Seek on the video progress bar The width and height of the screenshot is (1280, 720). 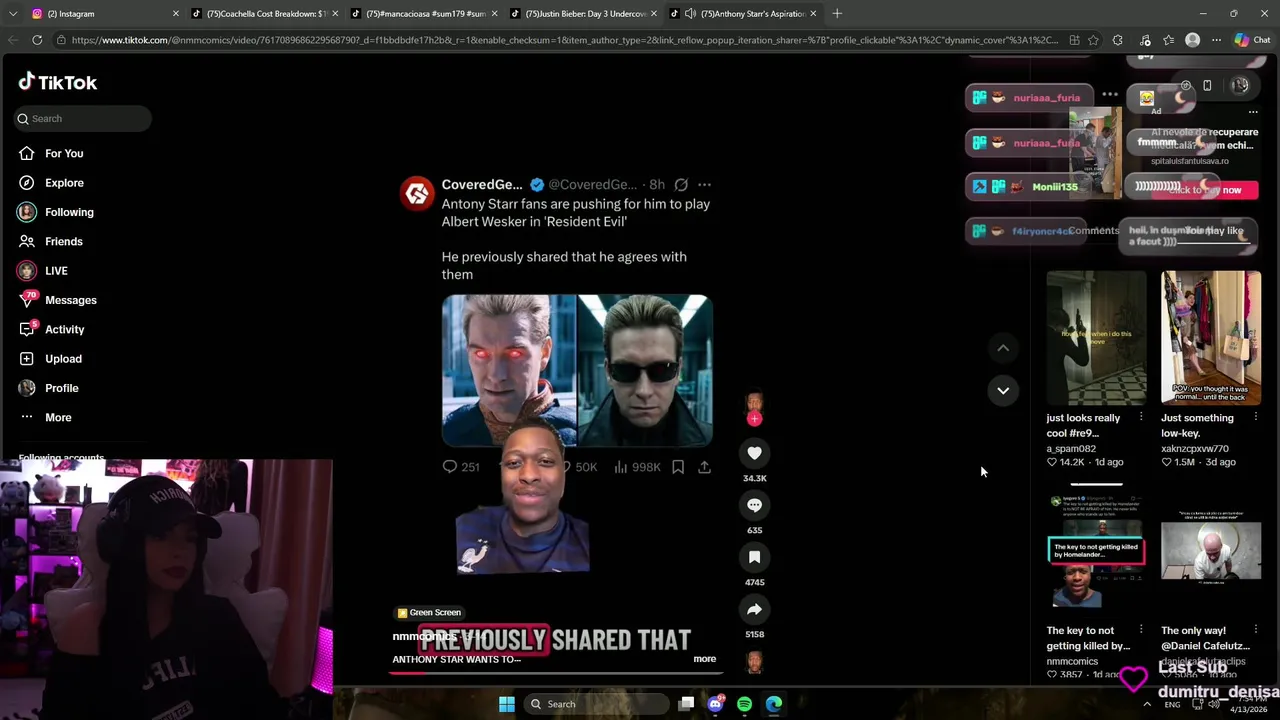(x=554, y=672)
